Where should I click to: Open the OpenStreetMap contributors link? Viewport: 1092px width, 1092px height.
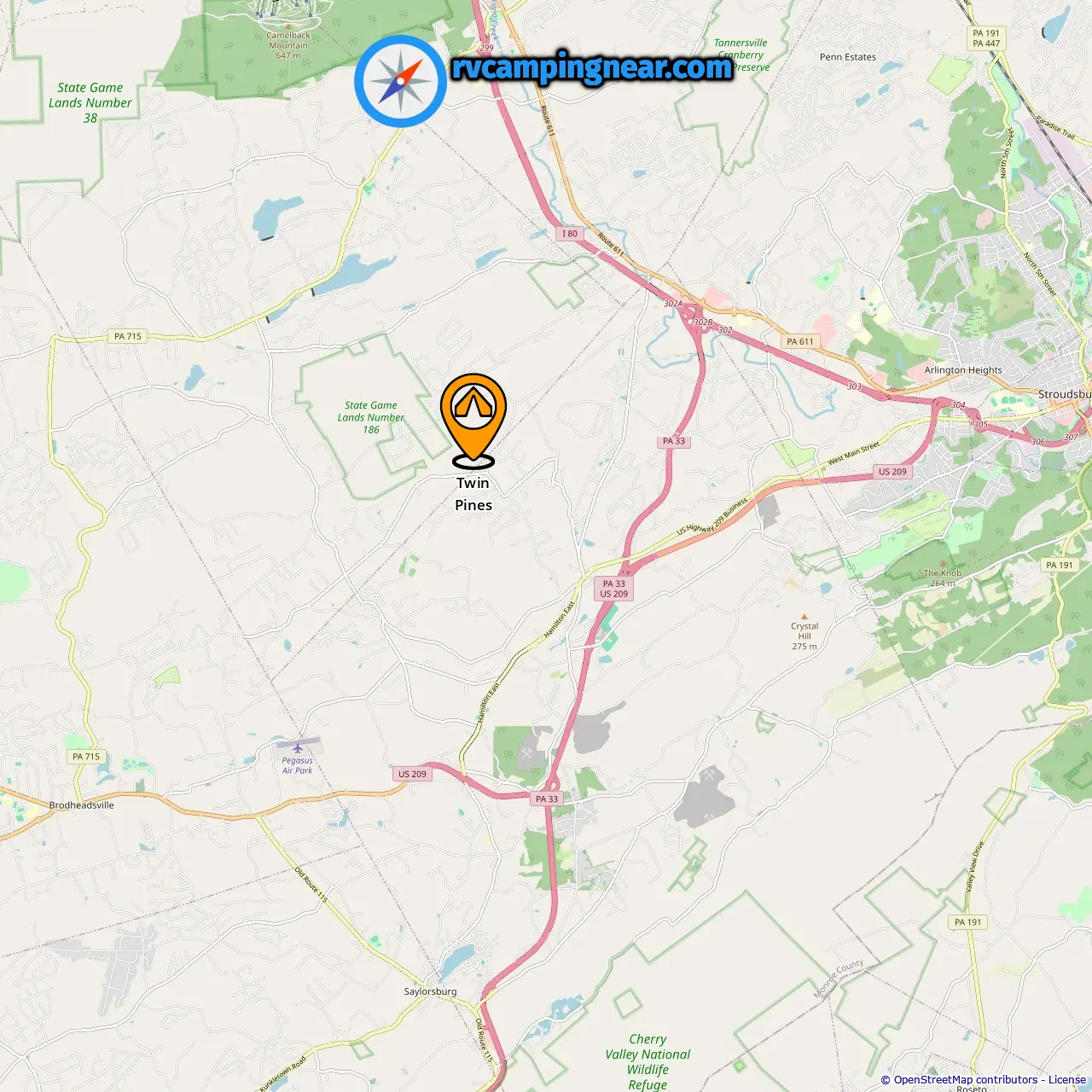[966, 1080]
